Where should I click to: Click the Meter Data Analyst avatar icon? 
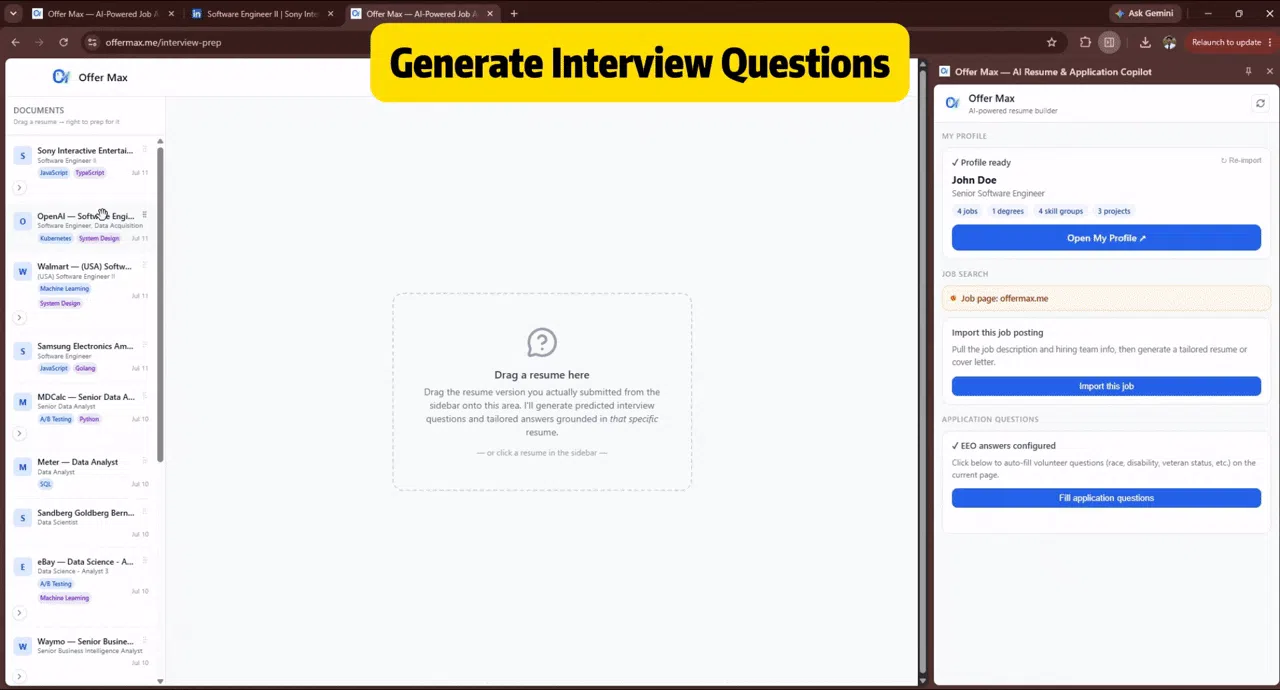click(22, 467)
